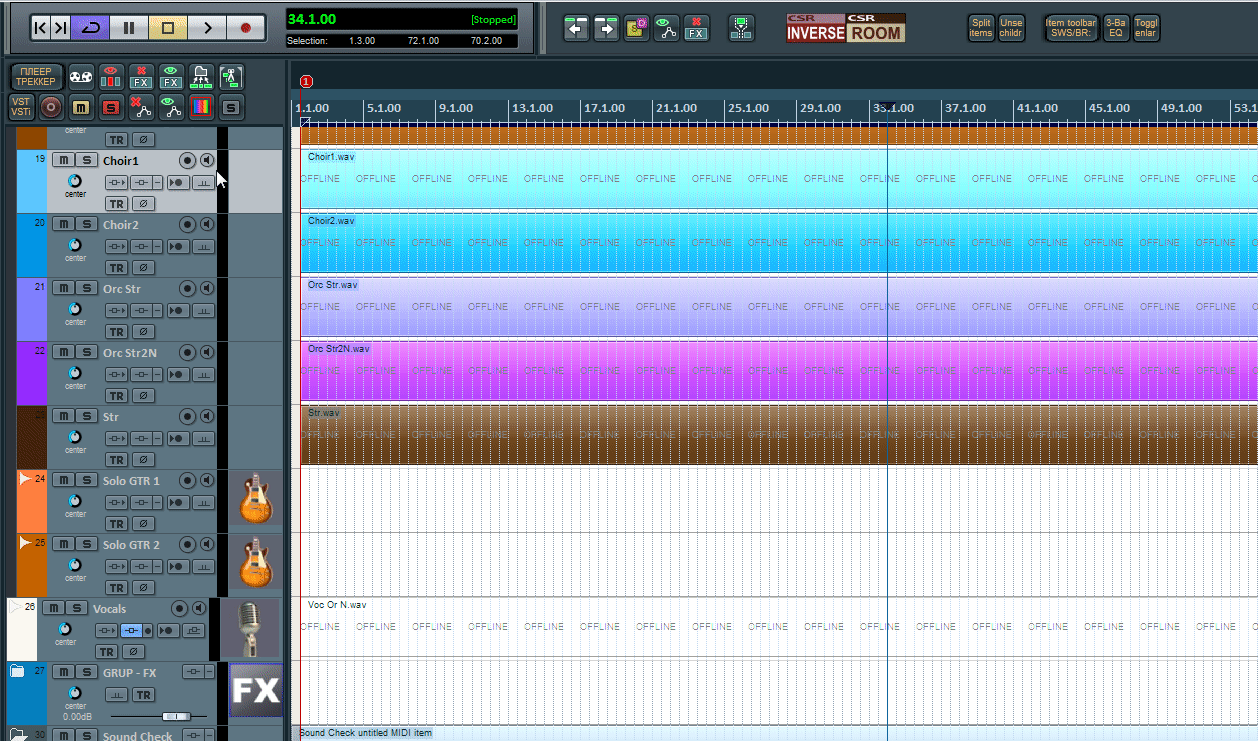Adjust the Choir2 pan knob
This screenshot has height=741, width=1258.
tap(75, 245)
